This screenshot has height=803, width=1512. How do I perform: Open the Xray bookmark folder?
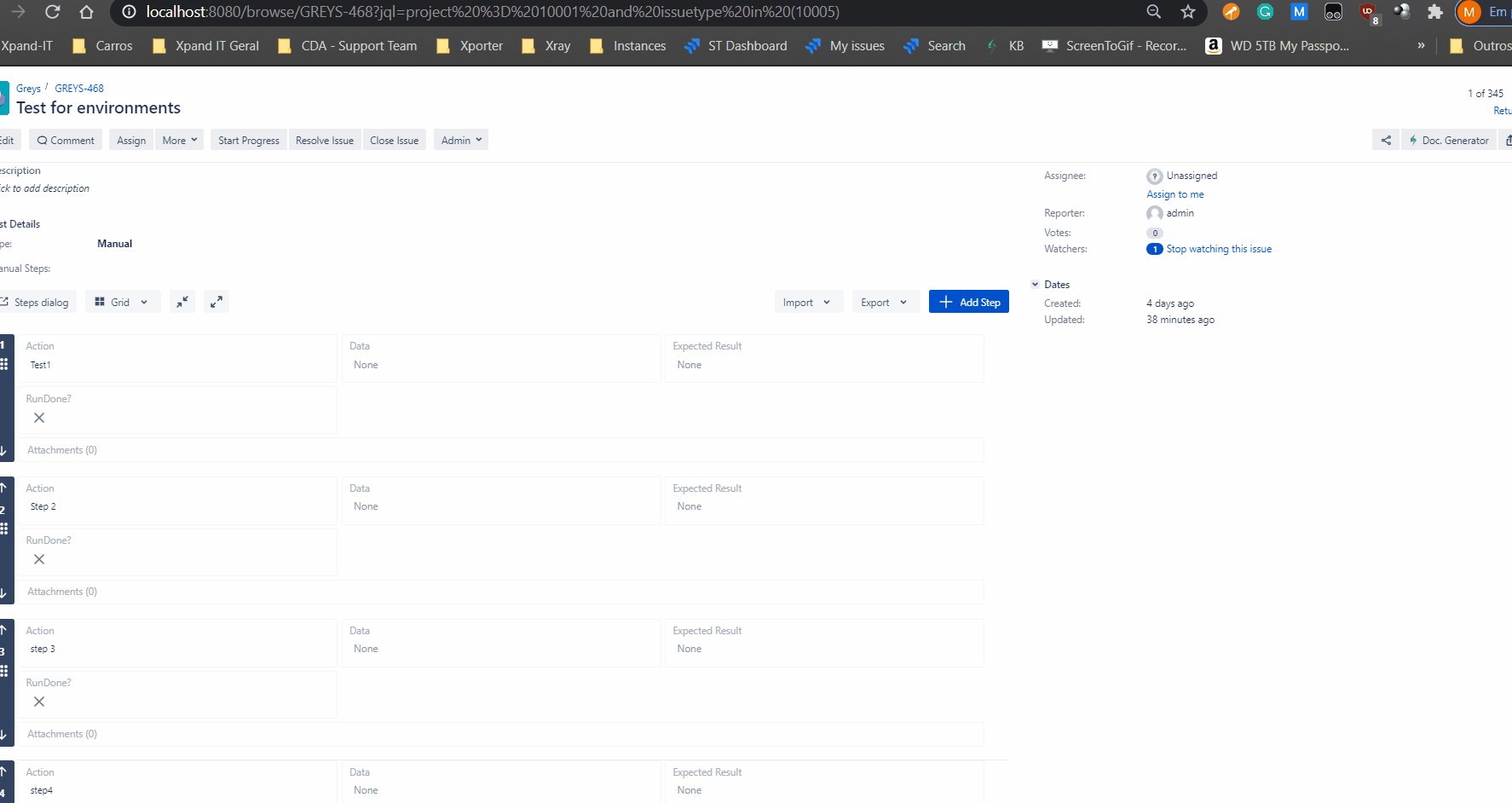(x=546, y=46)
